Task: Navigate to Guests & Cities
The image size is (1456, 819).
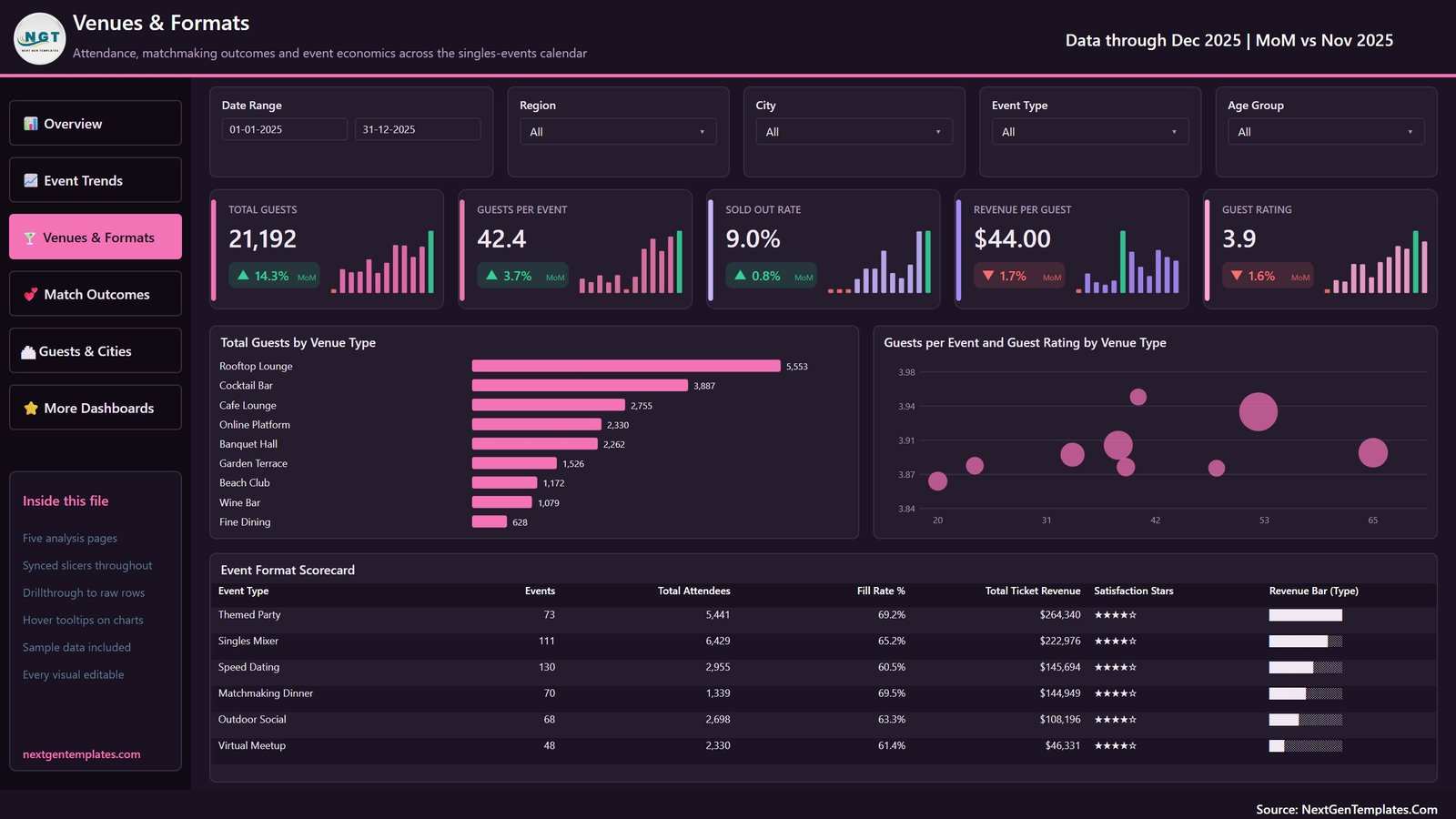Action: pyautogui.click(x=96, y=350)
